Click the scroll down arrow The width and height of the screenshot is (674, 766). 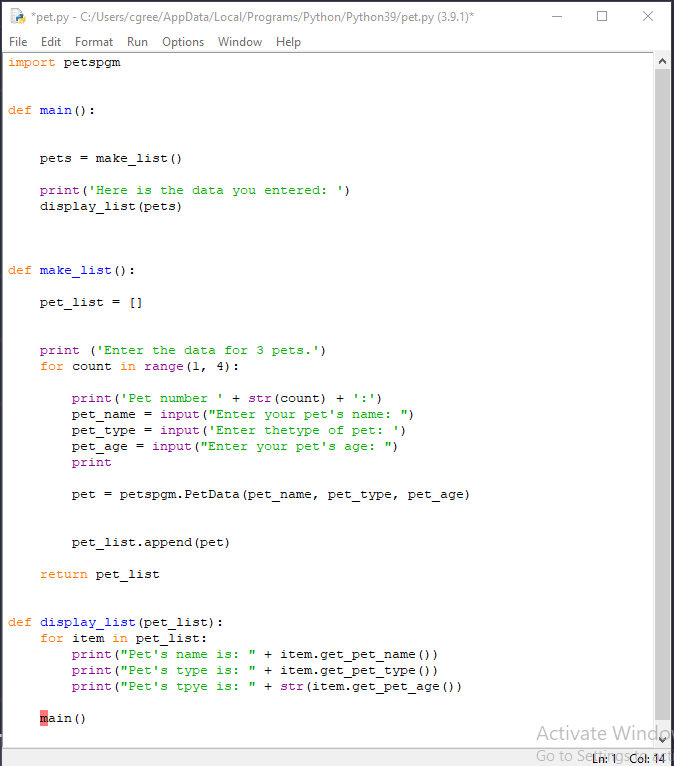click(662, 739)
